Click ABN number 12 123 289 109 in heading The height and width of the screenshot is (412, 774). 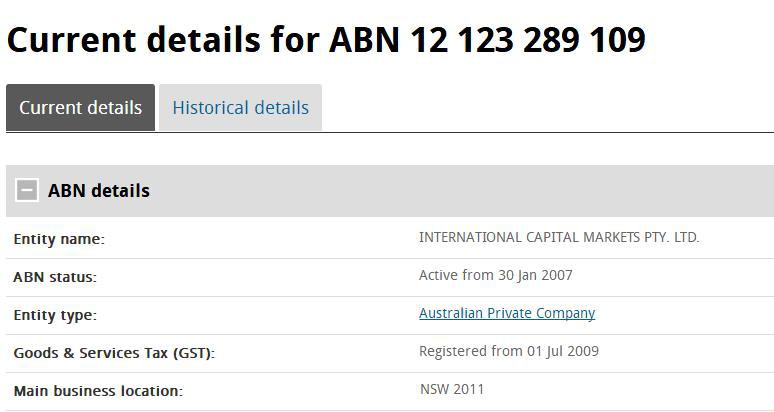(x=487, y=39)
